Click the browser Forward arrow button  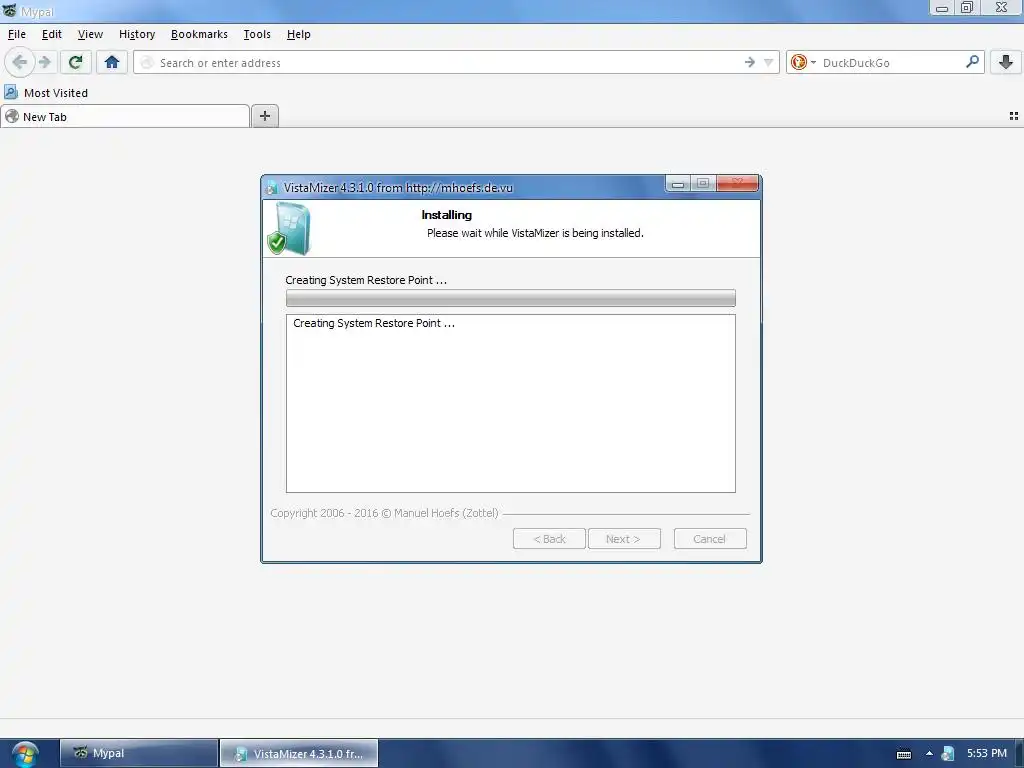(44, 63)
